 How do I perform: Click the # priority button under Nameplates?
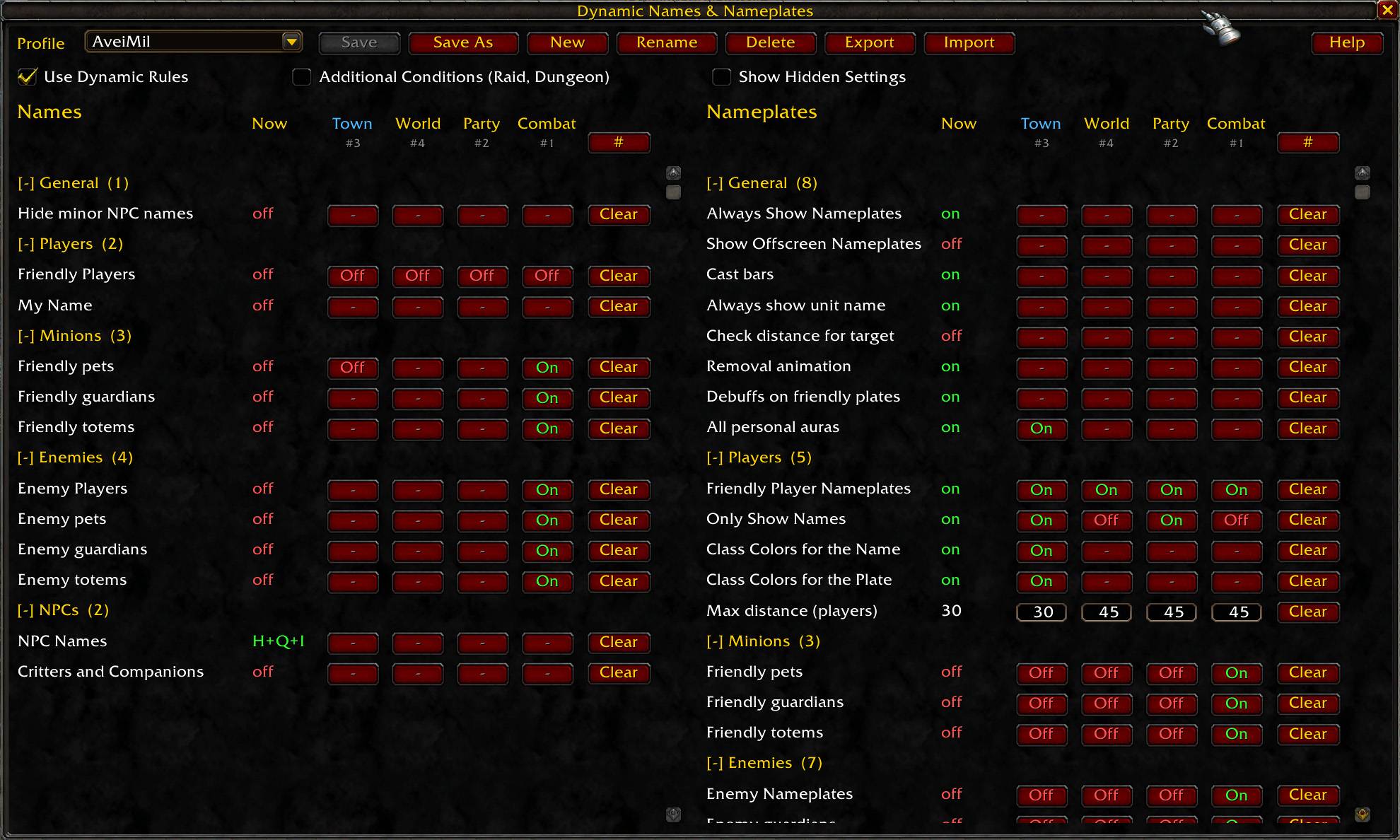click(x=1308, y=143)
